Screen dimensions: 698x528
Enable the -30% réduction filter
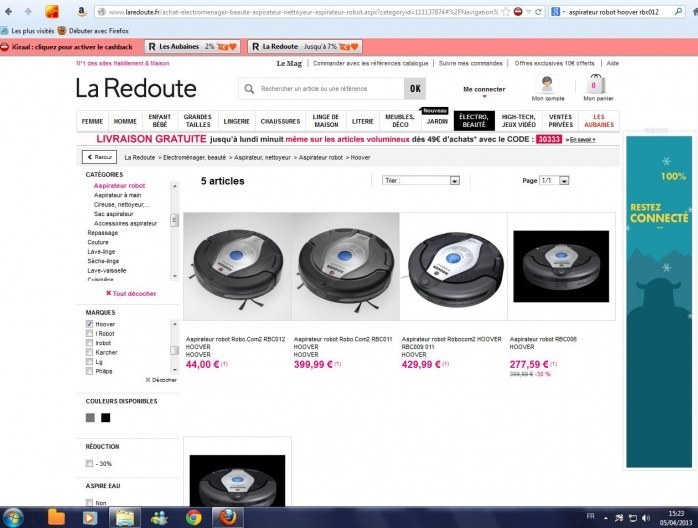[89, 464]
